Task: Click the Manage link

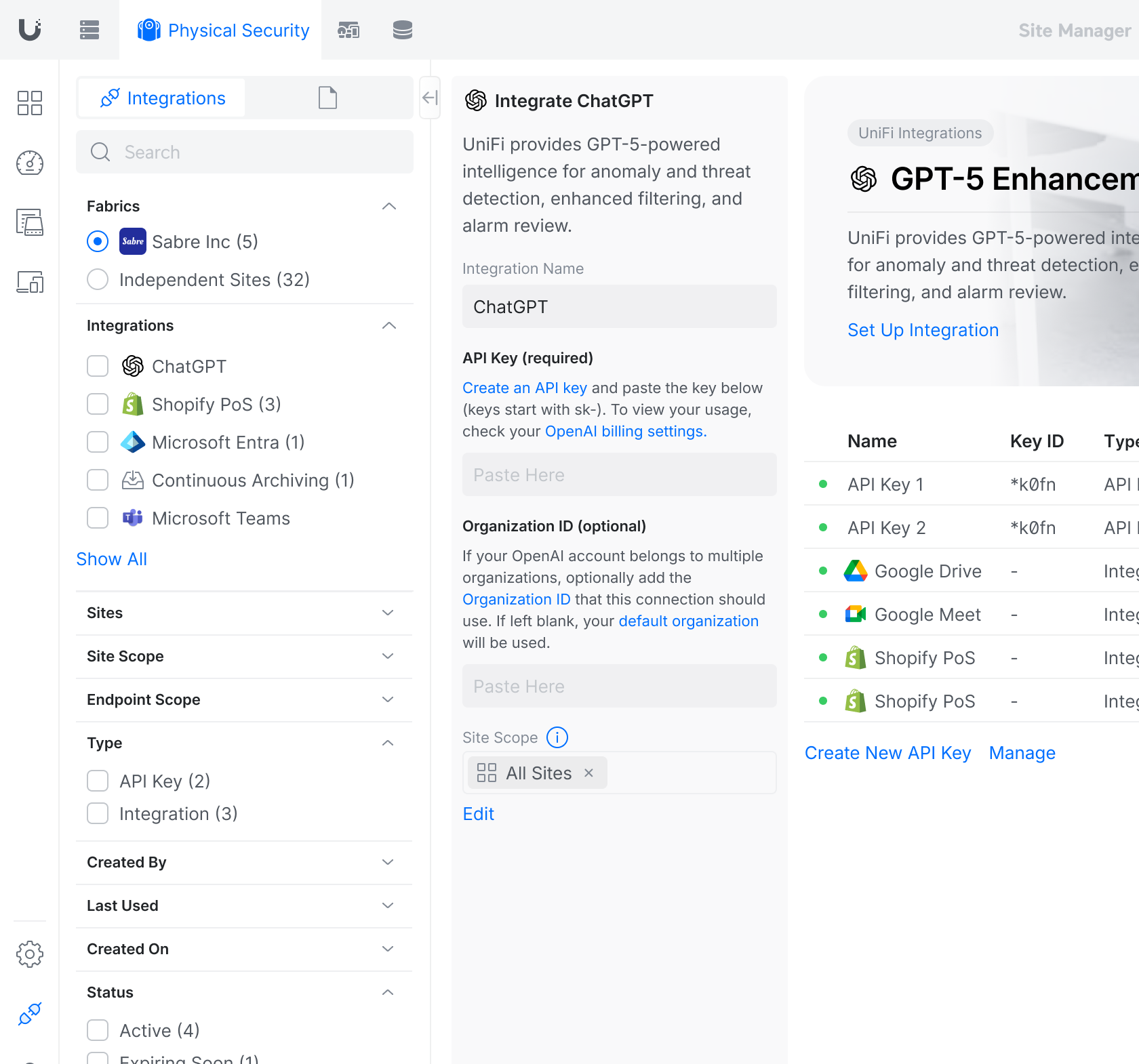Action: point(1022,752)
